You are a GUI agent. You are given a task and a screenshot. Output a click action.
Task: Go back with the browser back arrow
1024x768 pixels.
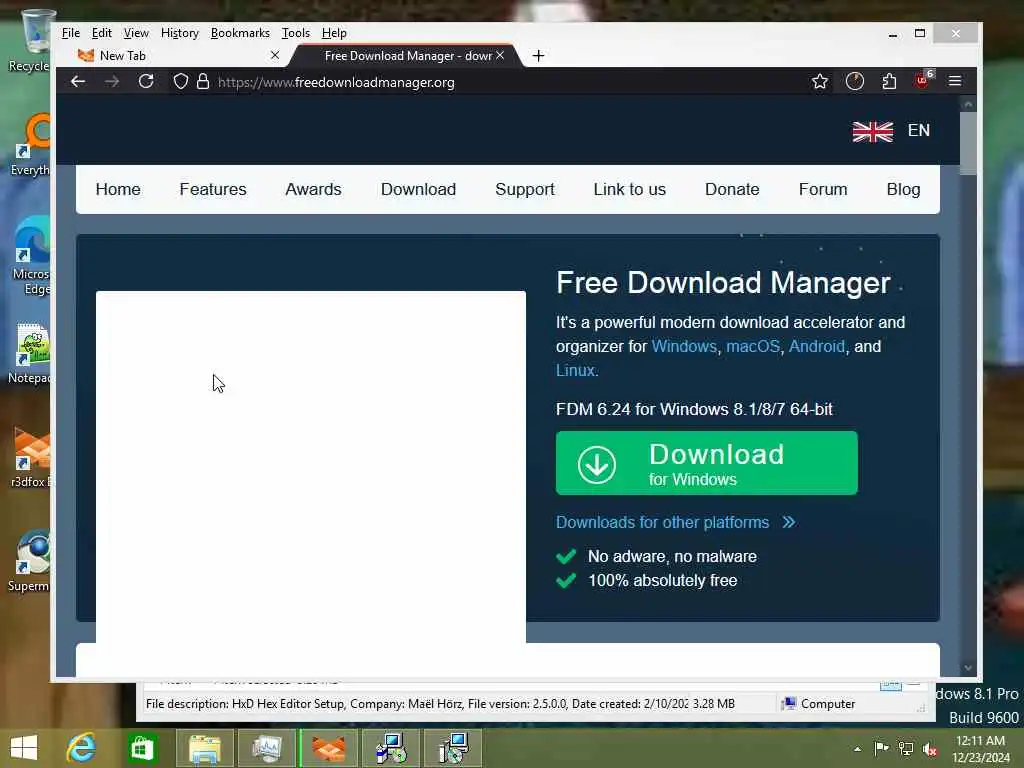coord(78,82)
